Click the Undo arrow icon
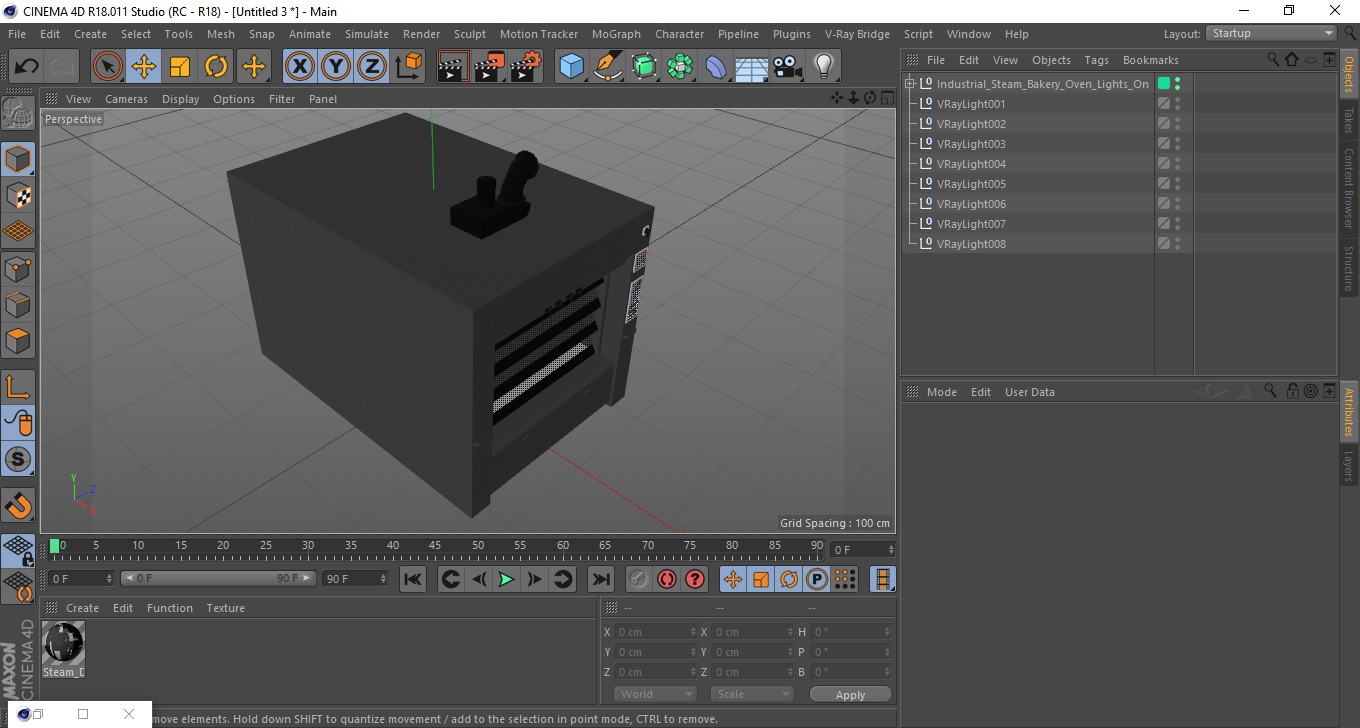Viewport: 1360px width, 728px height. [27, 67]
